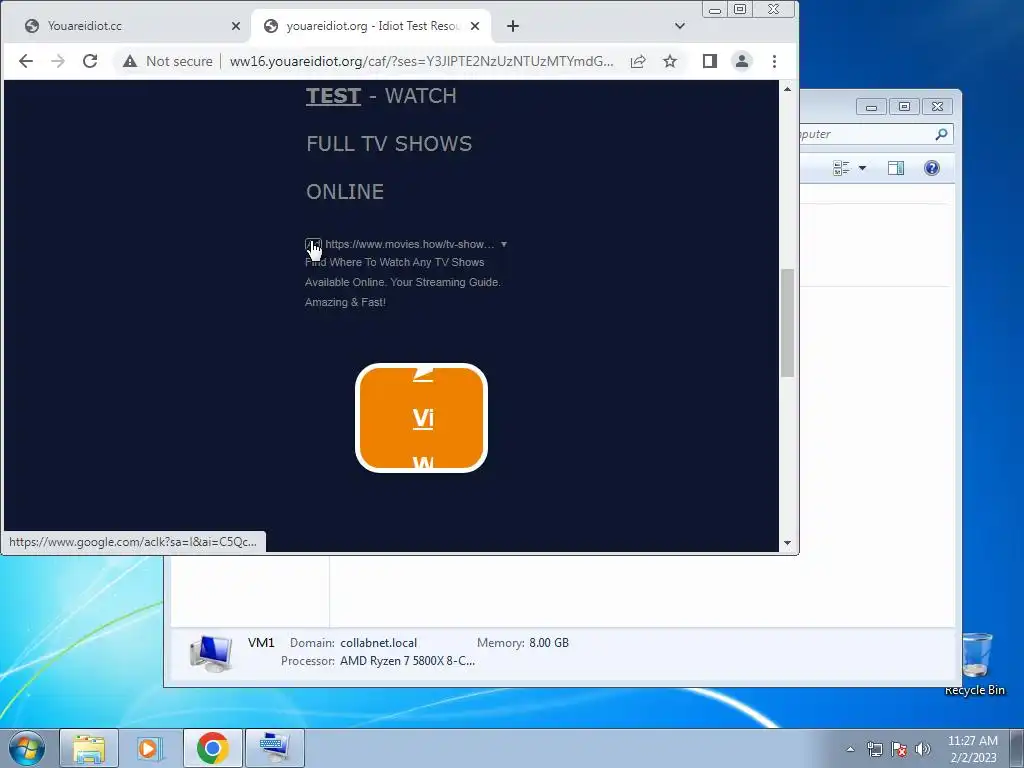This screenshot has width=1024, height=768.
Task: Click the collabnet.local domain text
Action: pyautogui.click(x=378, y=643)
